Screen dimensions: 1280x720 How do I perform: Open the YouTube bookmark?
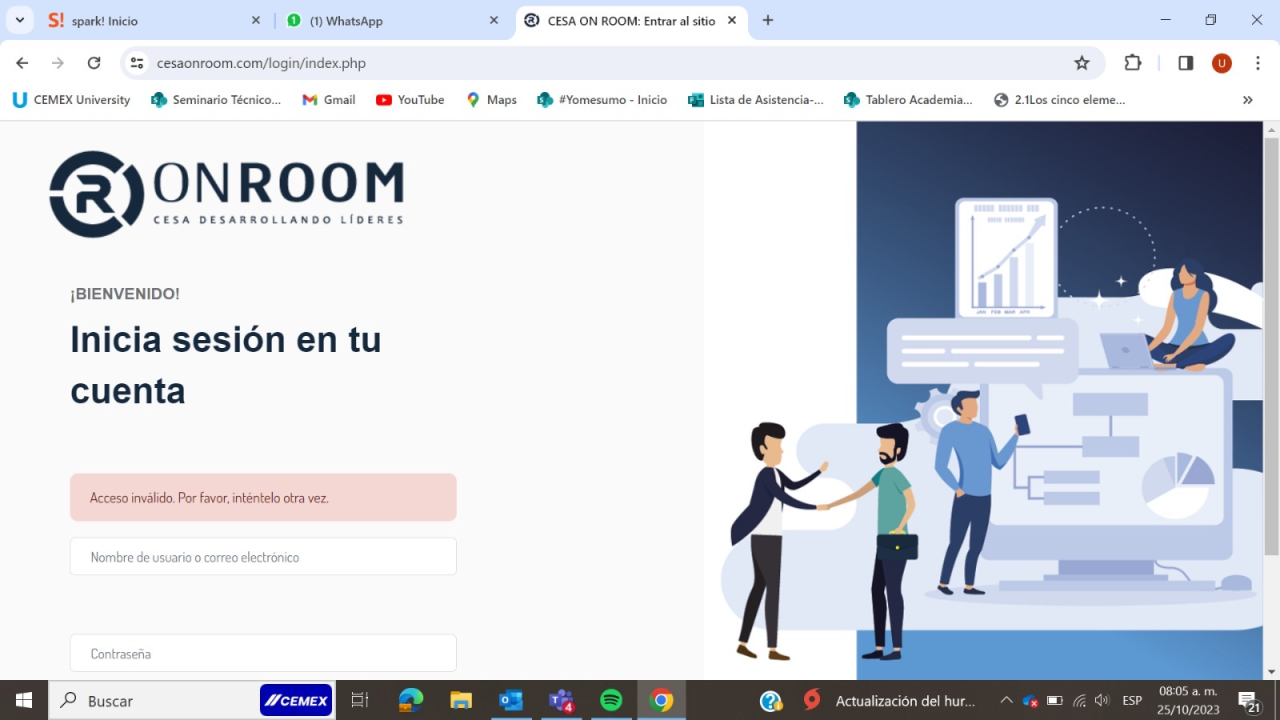pos(410,100)
